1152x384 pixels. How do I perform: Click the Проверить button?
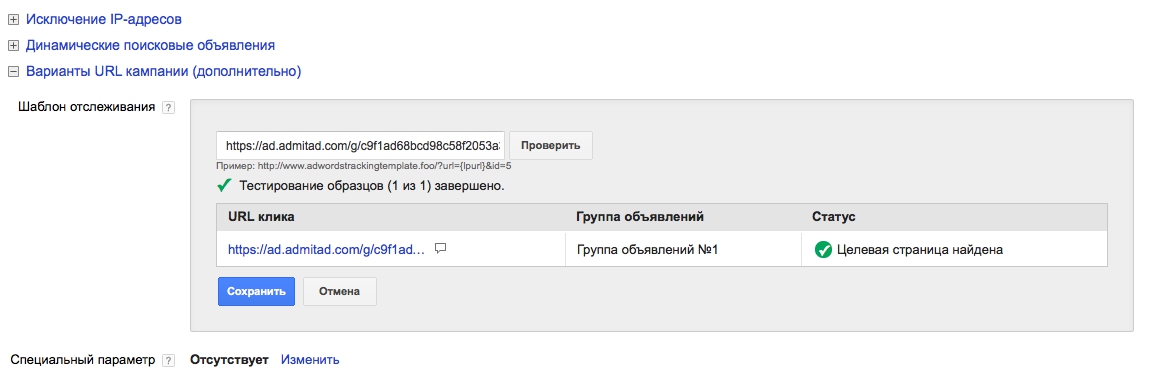coord(550,145)
